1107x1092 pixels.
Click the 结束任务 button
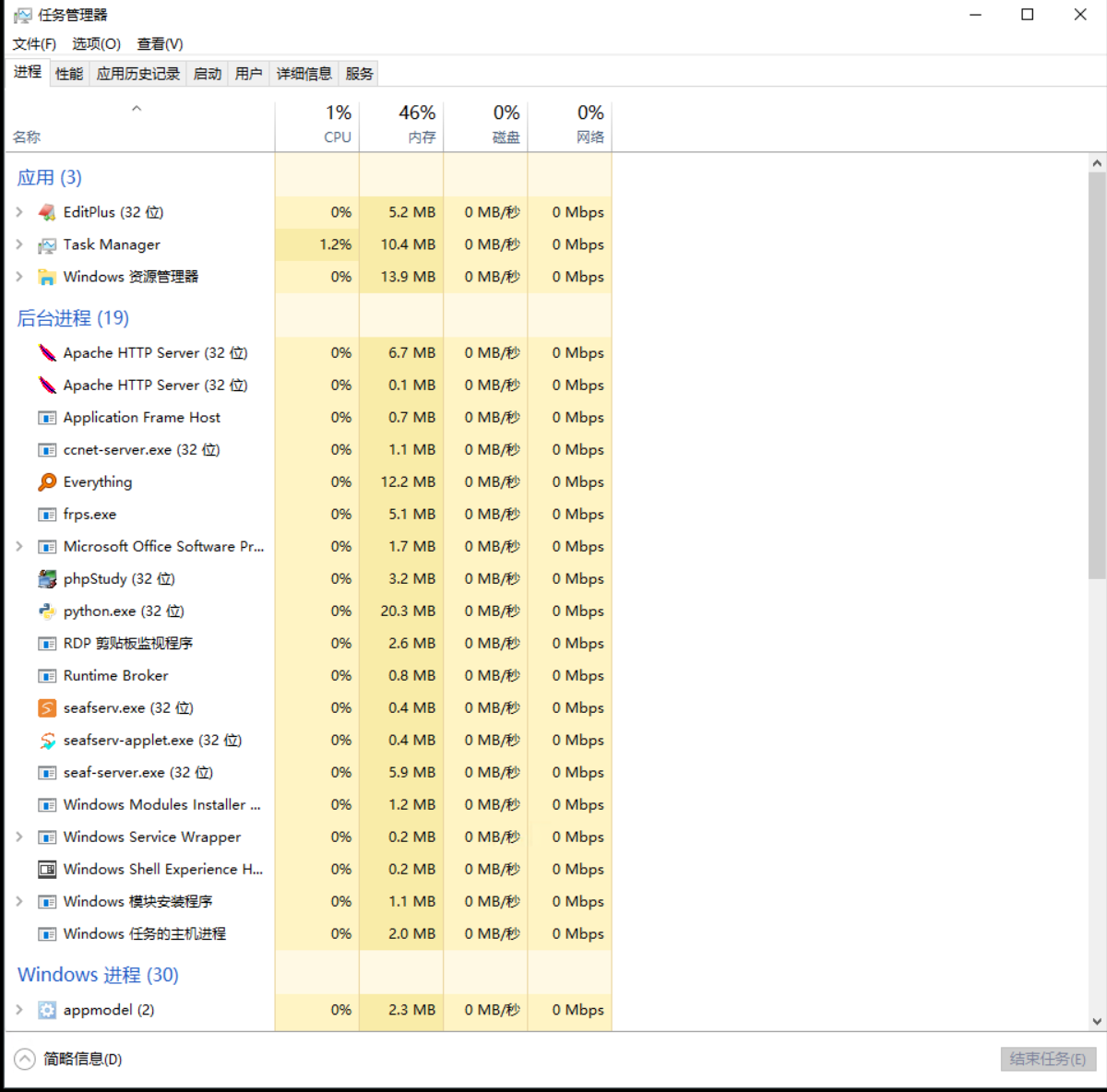1047,1059
